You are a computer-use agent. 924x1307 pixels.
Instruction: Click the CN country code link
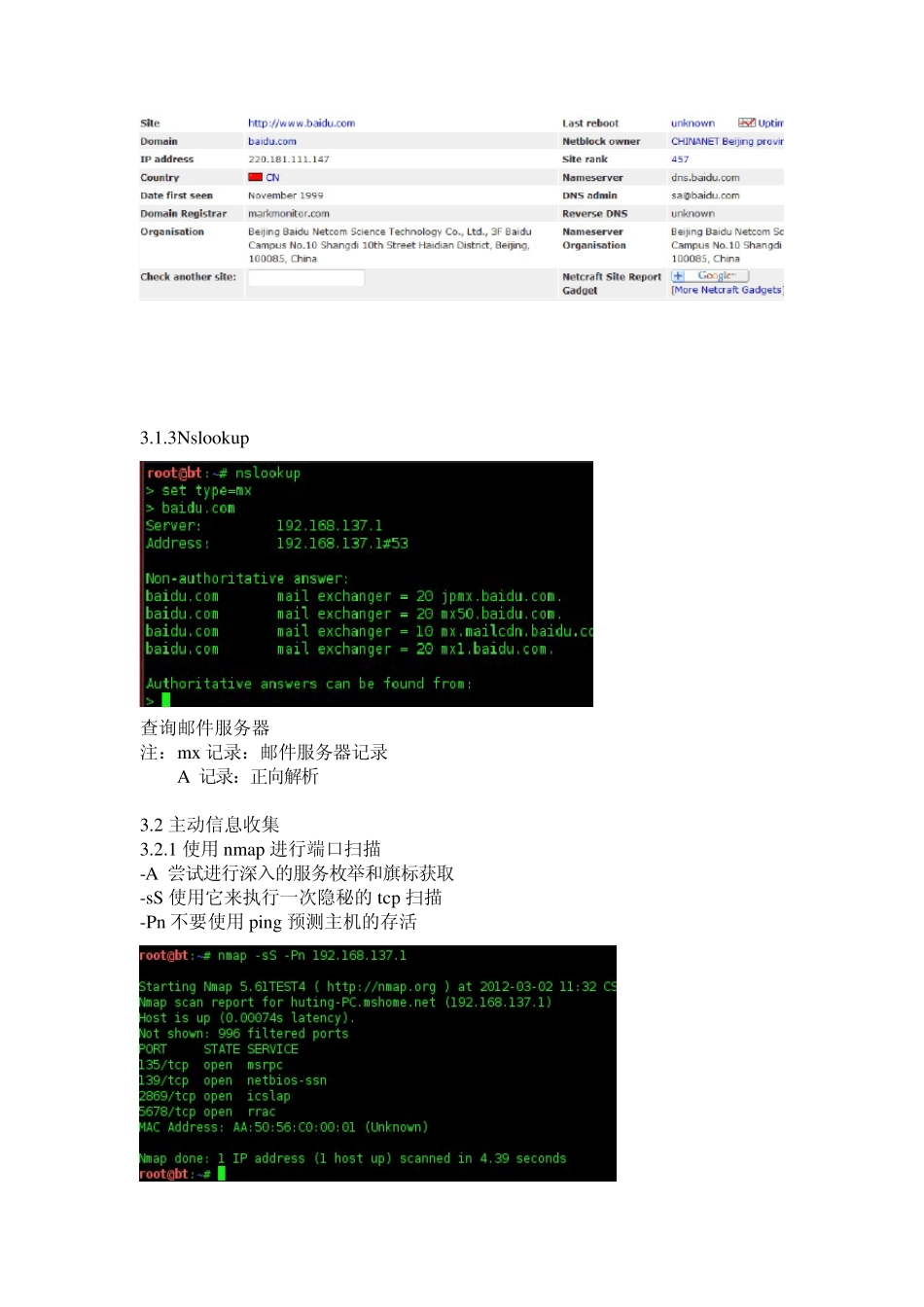coord(272,178)
